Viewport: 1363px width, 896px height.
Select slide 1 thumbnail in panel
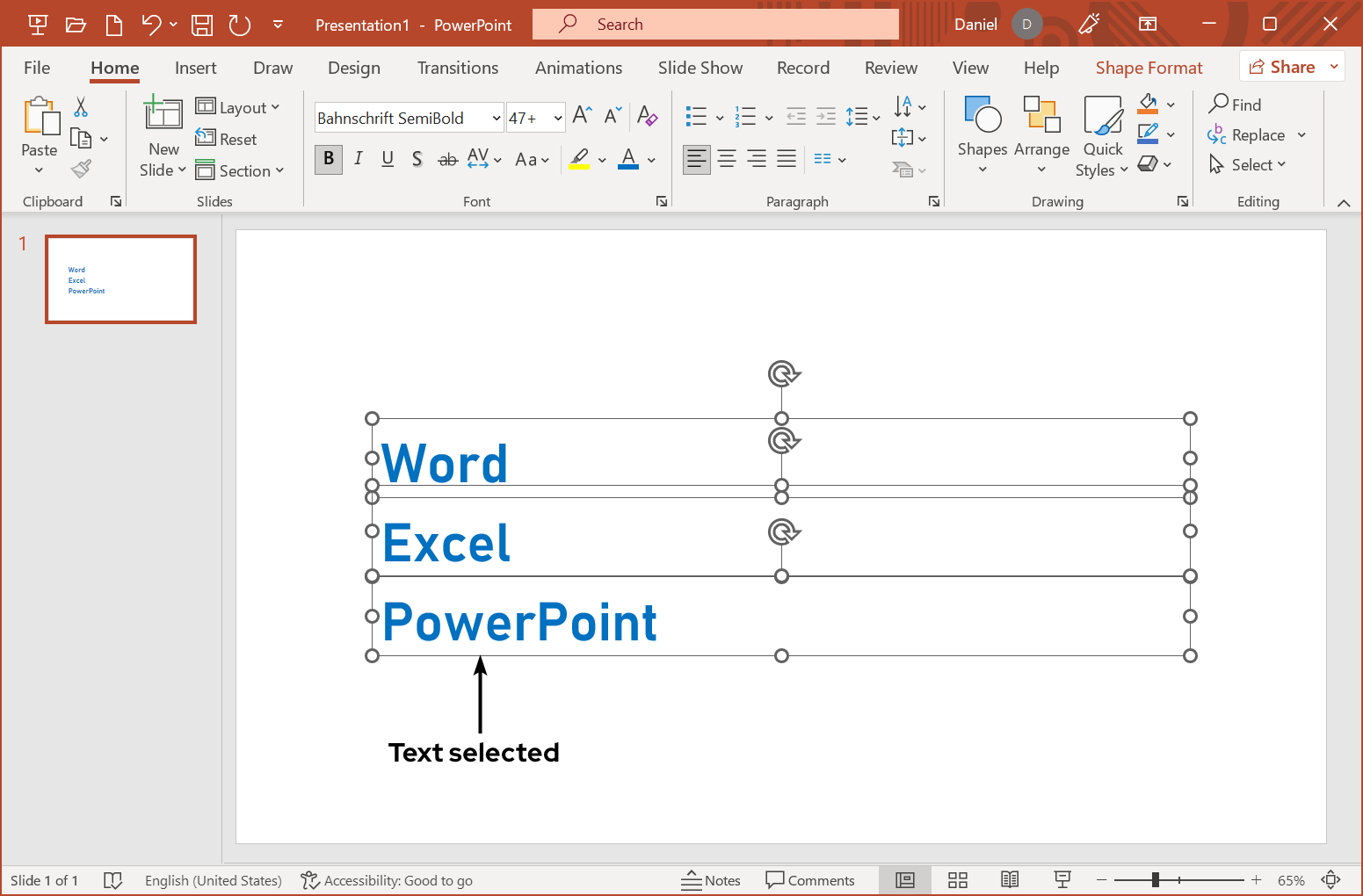point(120,279)
